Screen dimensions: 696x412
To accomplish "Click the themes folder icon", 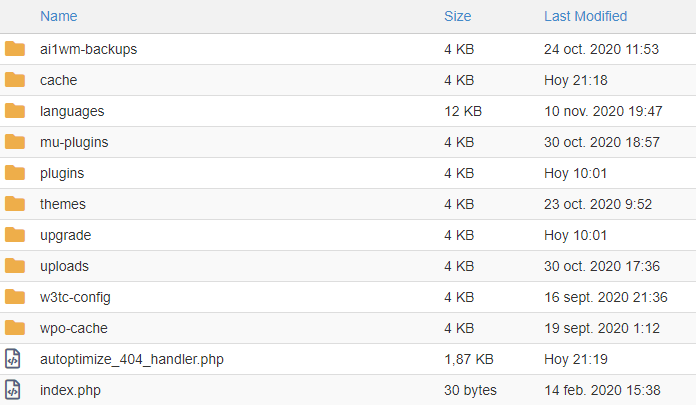I will 15,204.
